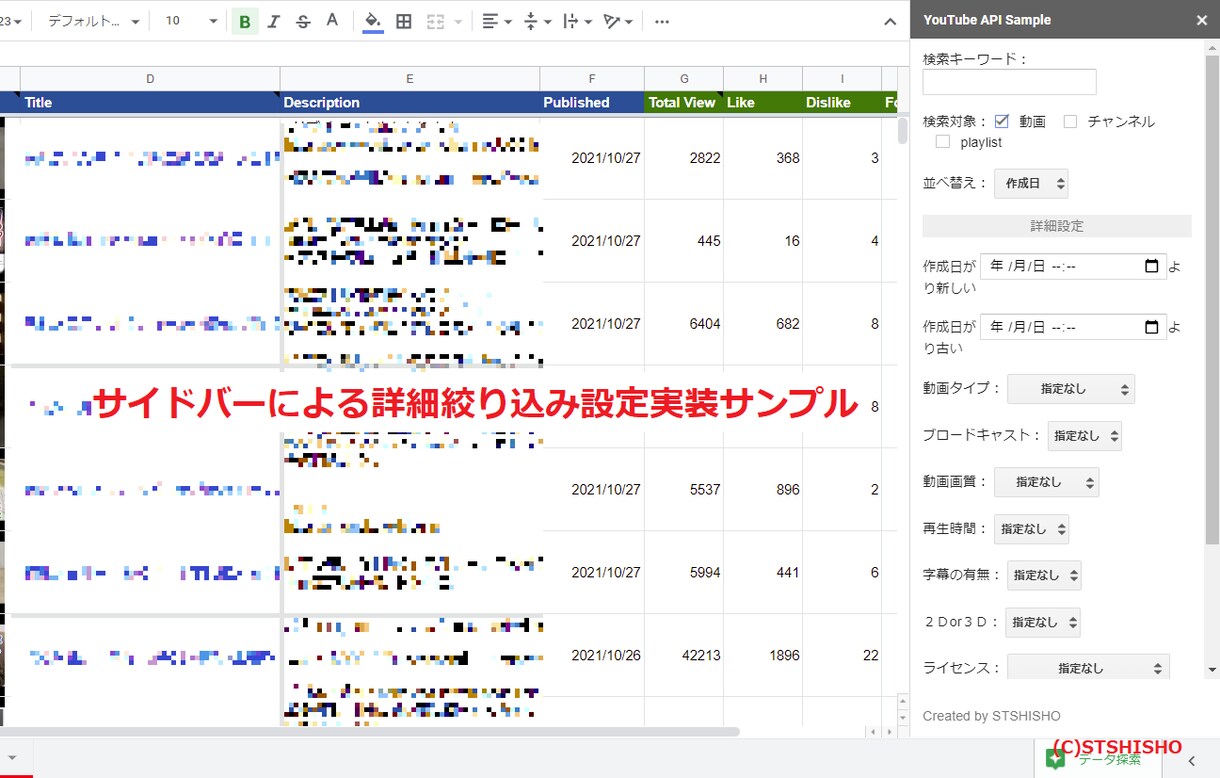The image size is (1220, 778).
Task: Open the 並べ替え sort dropdown
Action: [x=1031, y=184]
